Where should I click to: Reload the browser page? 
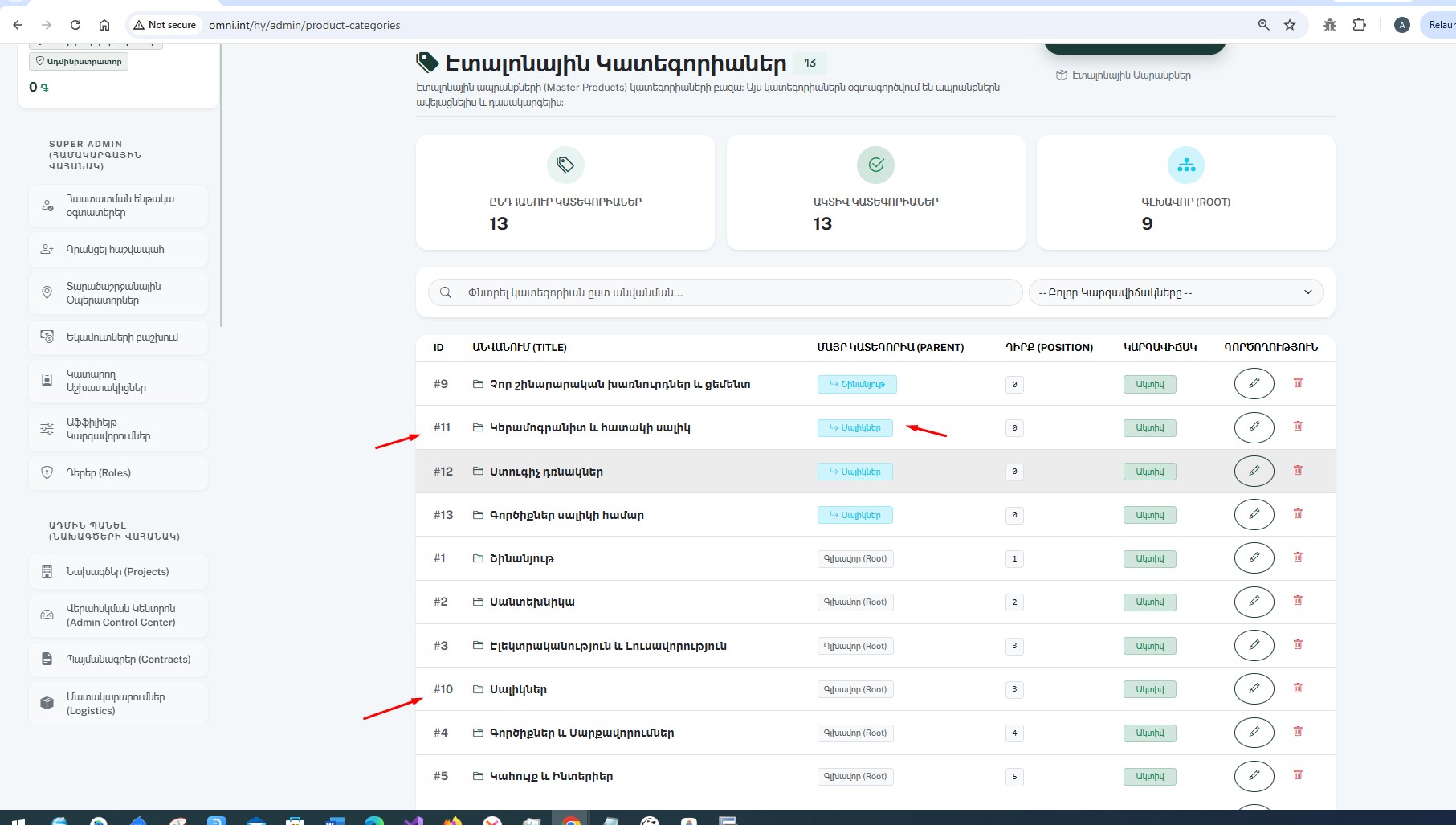75,25
